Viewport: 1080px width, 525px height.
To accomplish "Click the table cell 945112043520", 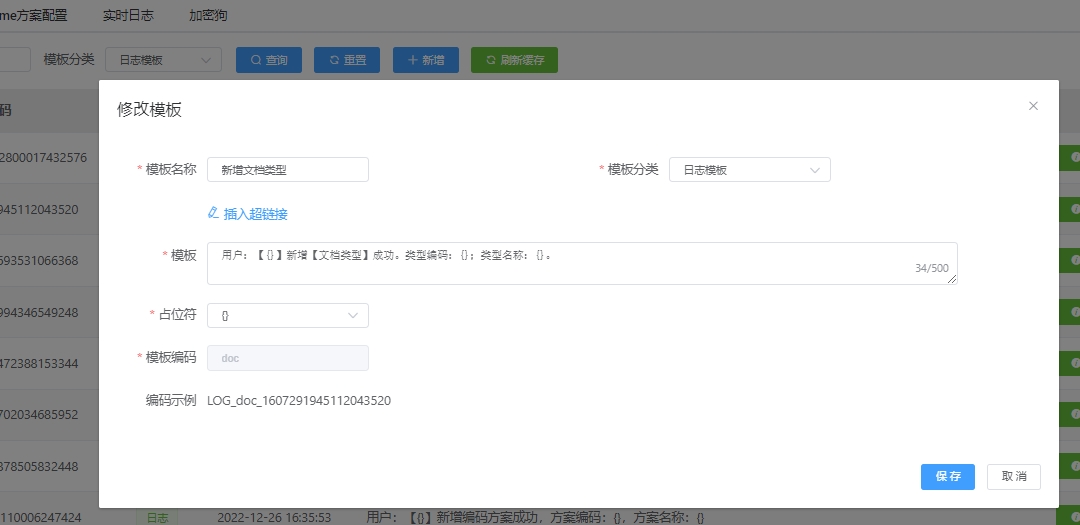I will [x=39, y=209].
